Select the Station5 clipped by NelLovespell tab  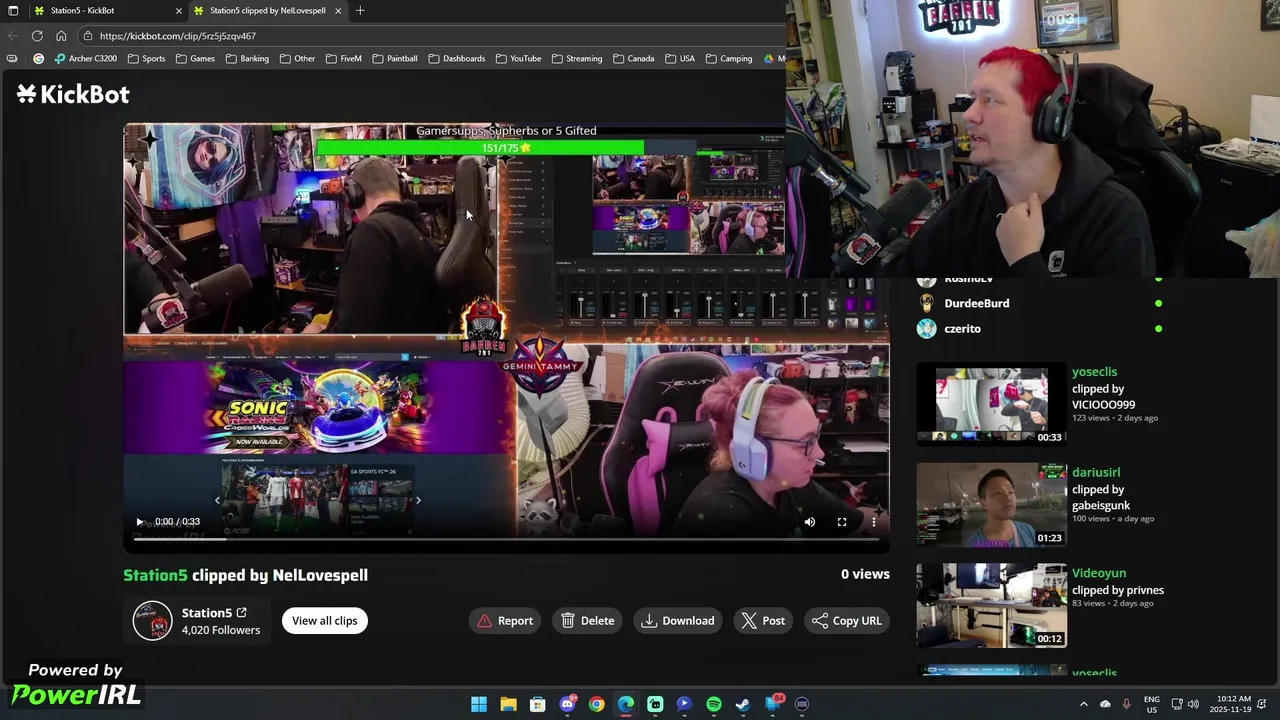click(267, 10)
